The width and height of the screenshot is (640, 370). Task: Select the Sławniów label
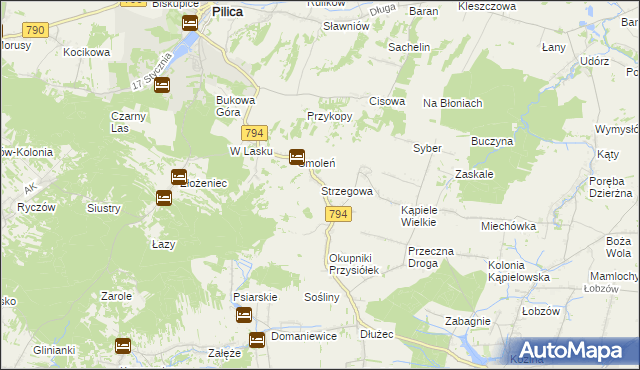pyautogui.click(x=346, y=26)
